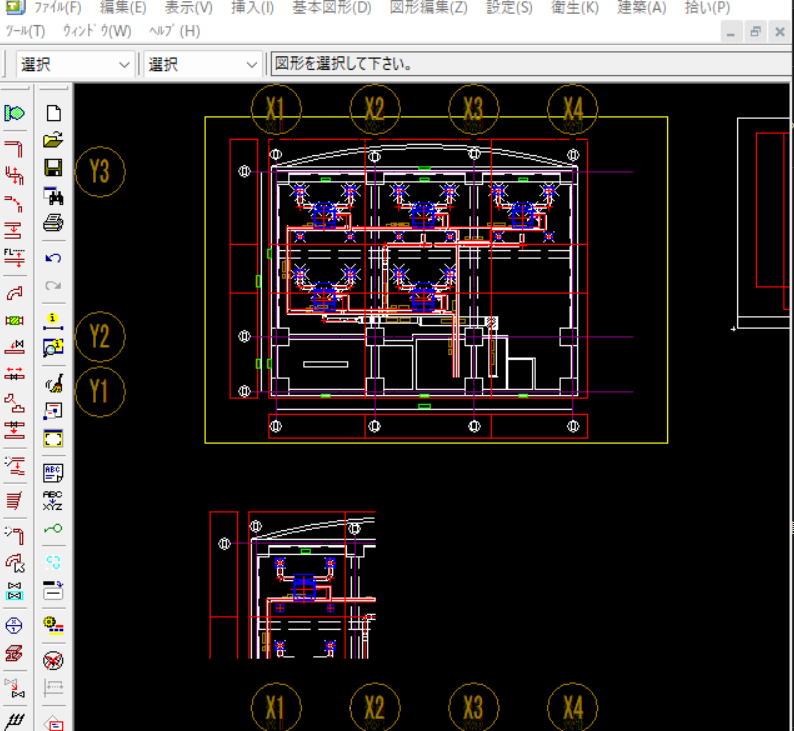Click the FL floor level pipe icon

(15, 256)
